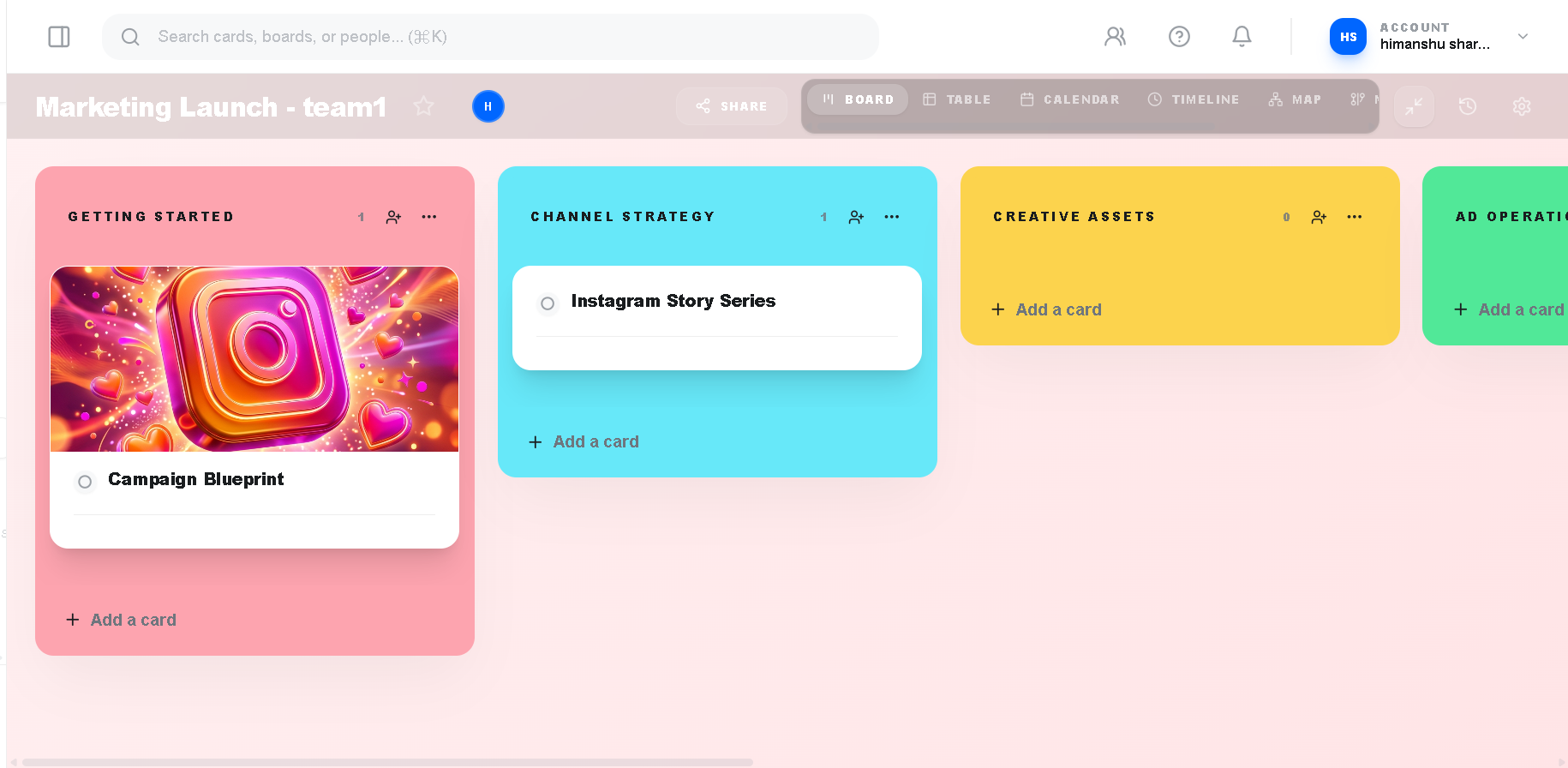Mark Campaign Blueprint card complete

coord(85,482)
